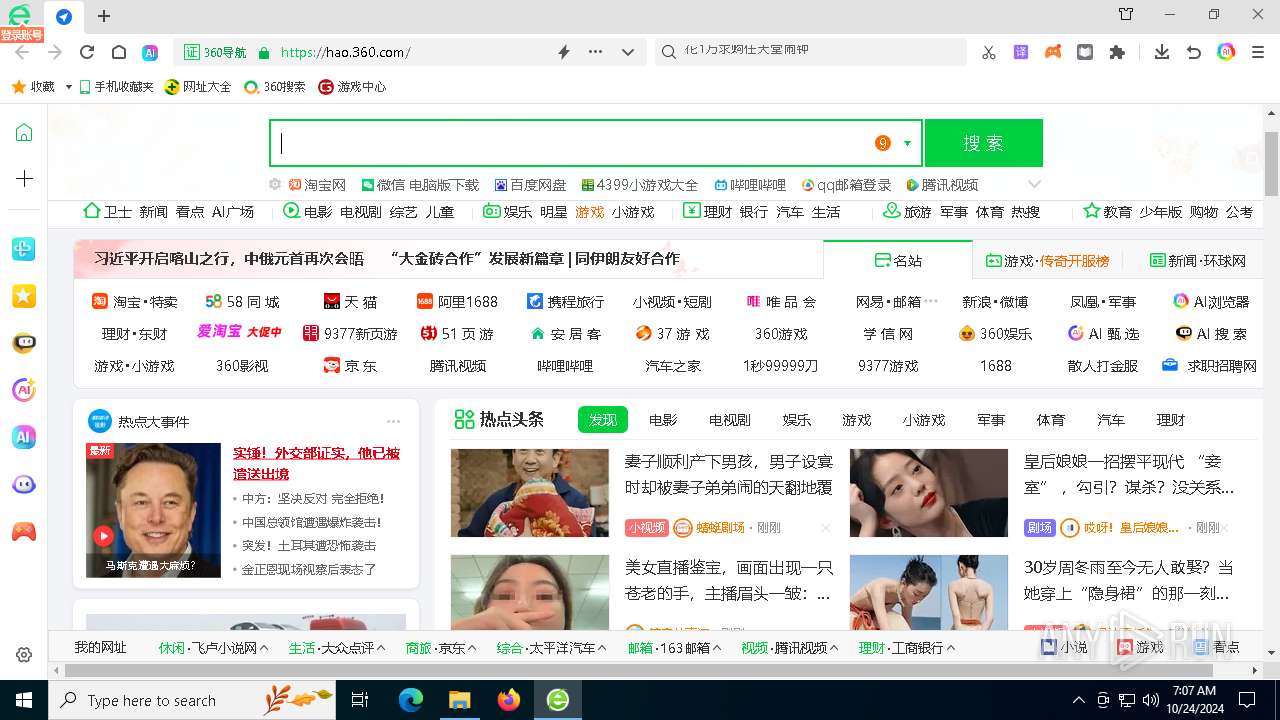Switch to 游戏·传奇开服榜 tab
The height and width of the screenshot is (720, 1280).
pyautogui.click(x=1047, y=260)
